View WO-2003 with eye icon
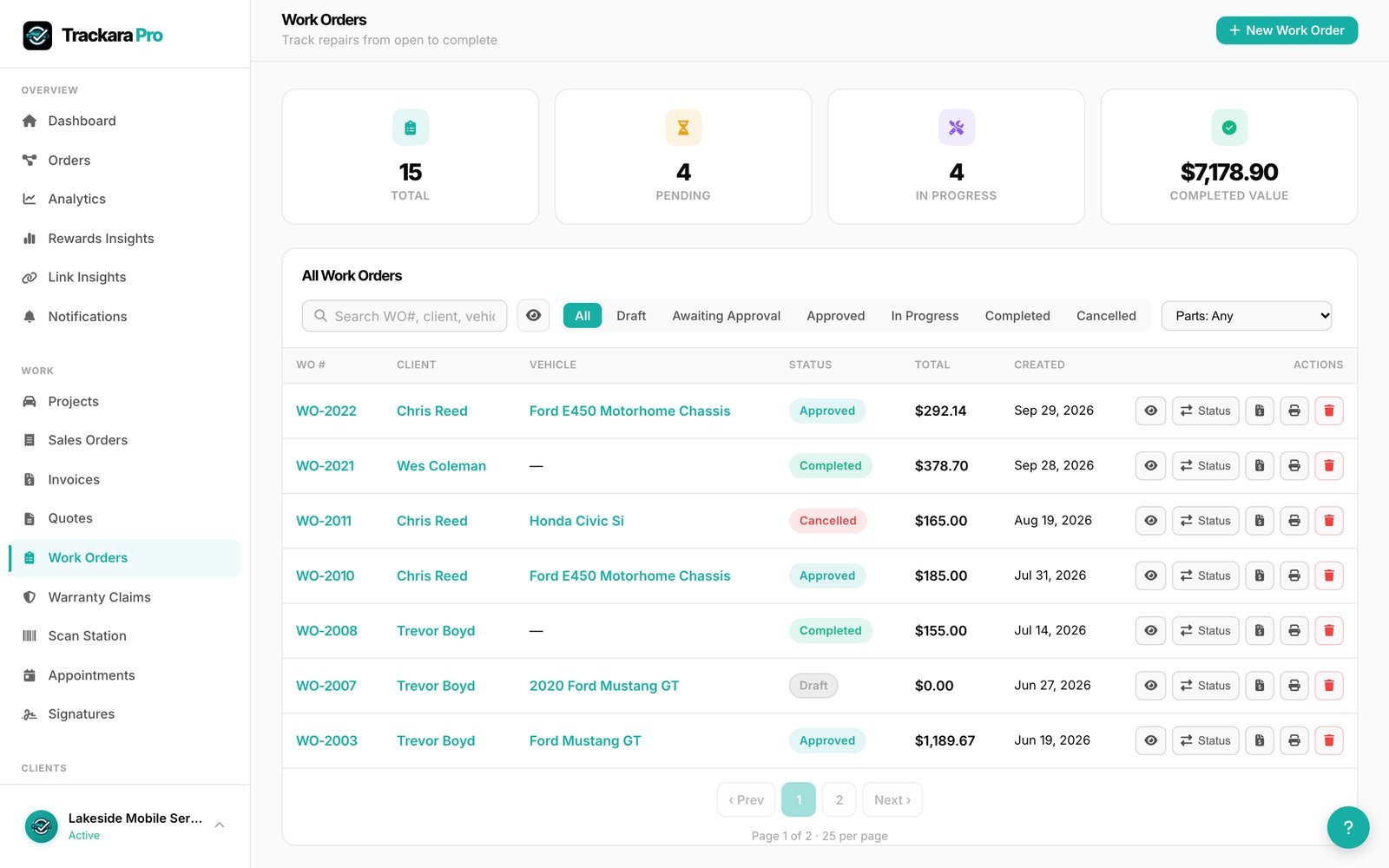This screenshot has height=868, width=1389. pyautogui.click(x=1150, y=740)
